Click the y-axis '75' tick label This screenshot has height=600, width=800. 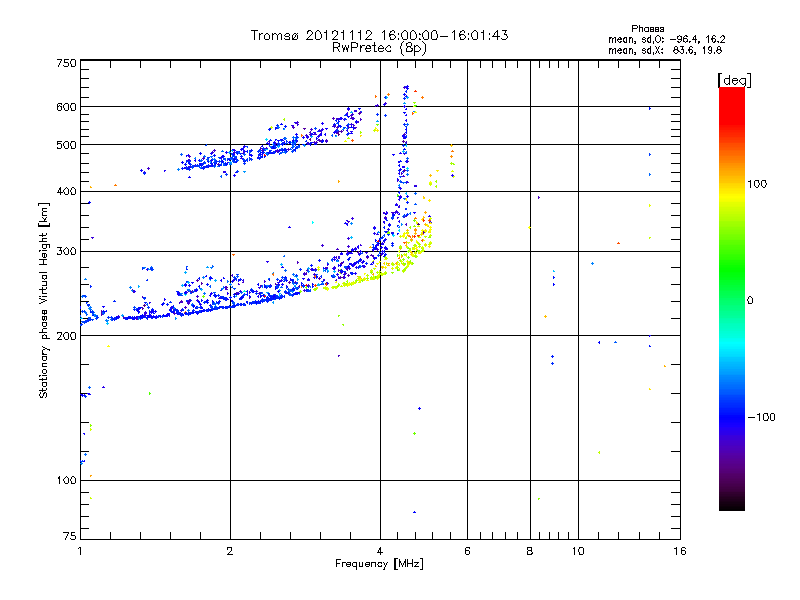[x=70, y=536]
